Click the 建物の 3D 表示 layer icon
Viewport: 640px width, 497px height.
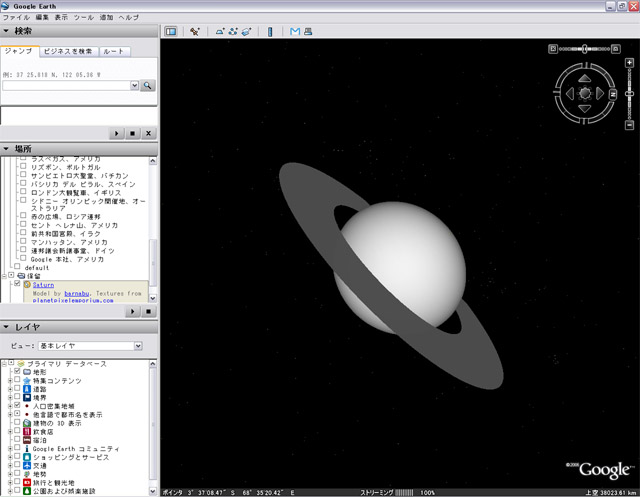pyautogui.click(x=27, y=423)
